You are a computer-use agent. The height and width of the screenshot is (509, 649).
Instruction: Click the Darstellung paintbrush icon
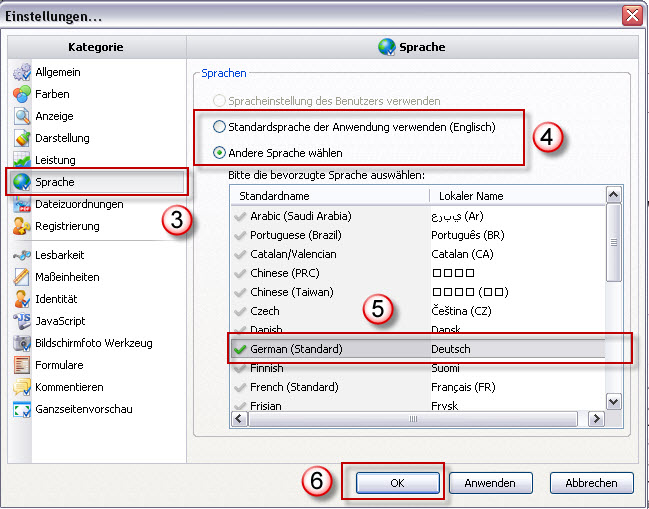click(x=22, y=138)
